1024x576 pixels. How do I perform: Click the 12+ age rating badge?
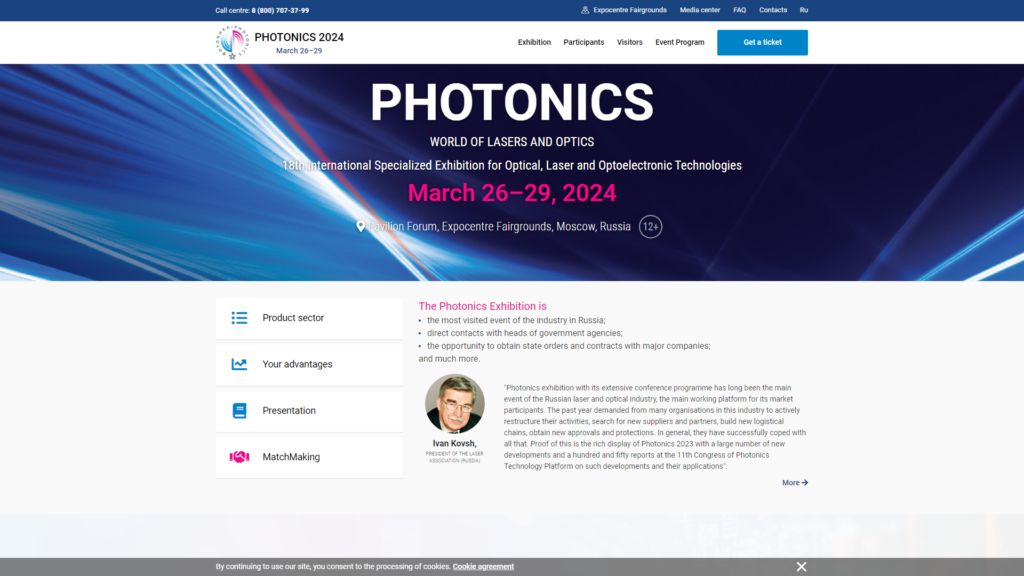point(650,227)
